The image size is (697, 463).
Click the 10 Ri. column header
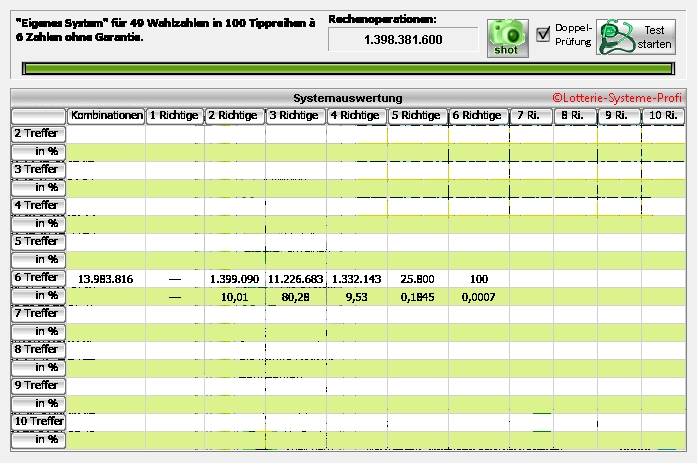coord(664,116)
